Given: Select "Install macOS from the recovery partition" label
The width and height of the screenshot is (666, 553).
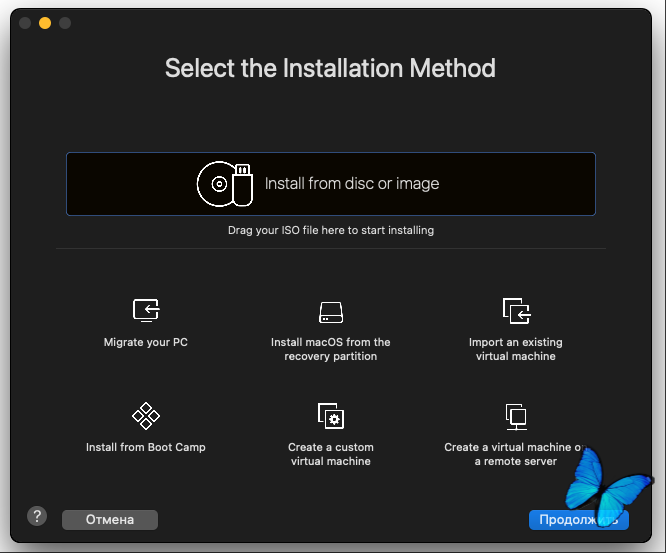Looking at the screenshot, I should tap(331, 349).
